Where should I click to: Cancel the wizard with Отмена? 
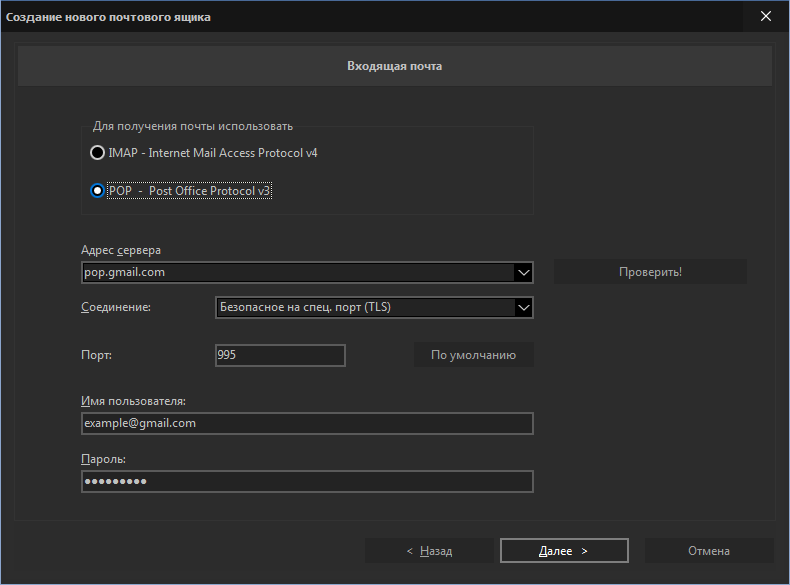click(x=709, y=551)
